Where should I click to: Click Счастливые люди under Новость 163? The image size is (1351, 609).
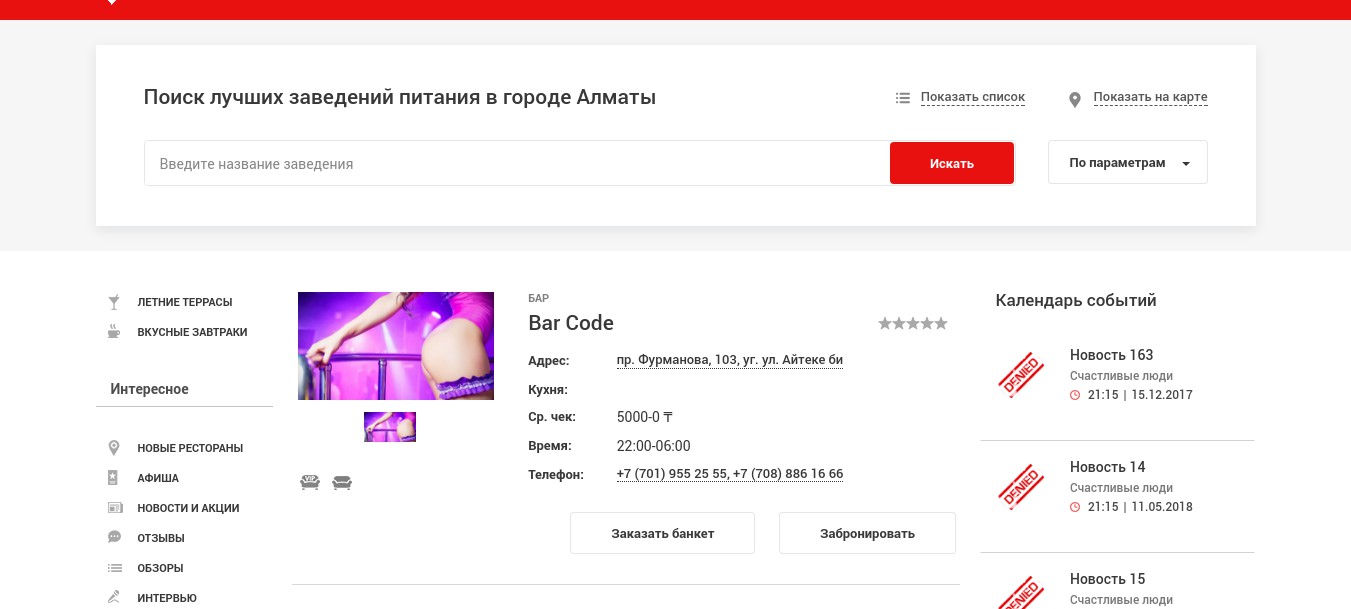point(1121,376)
